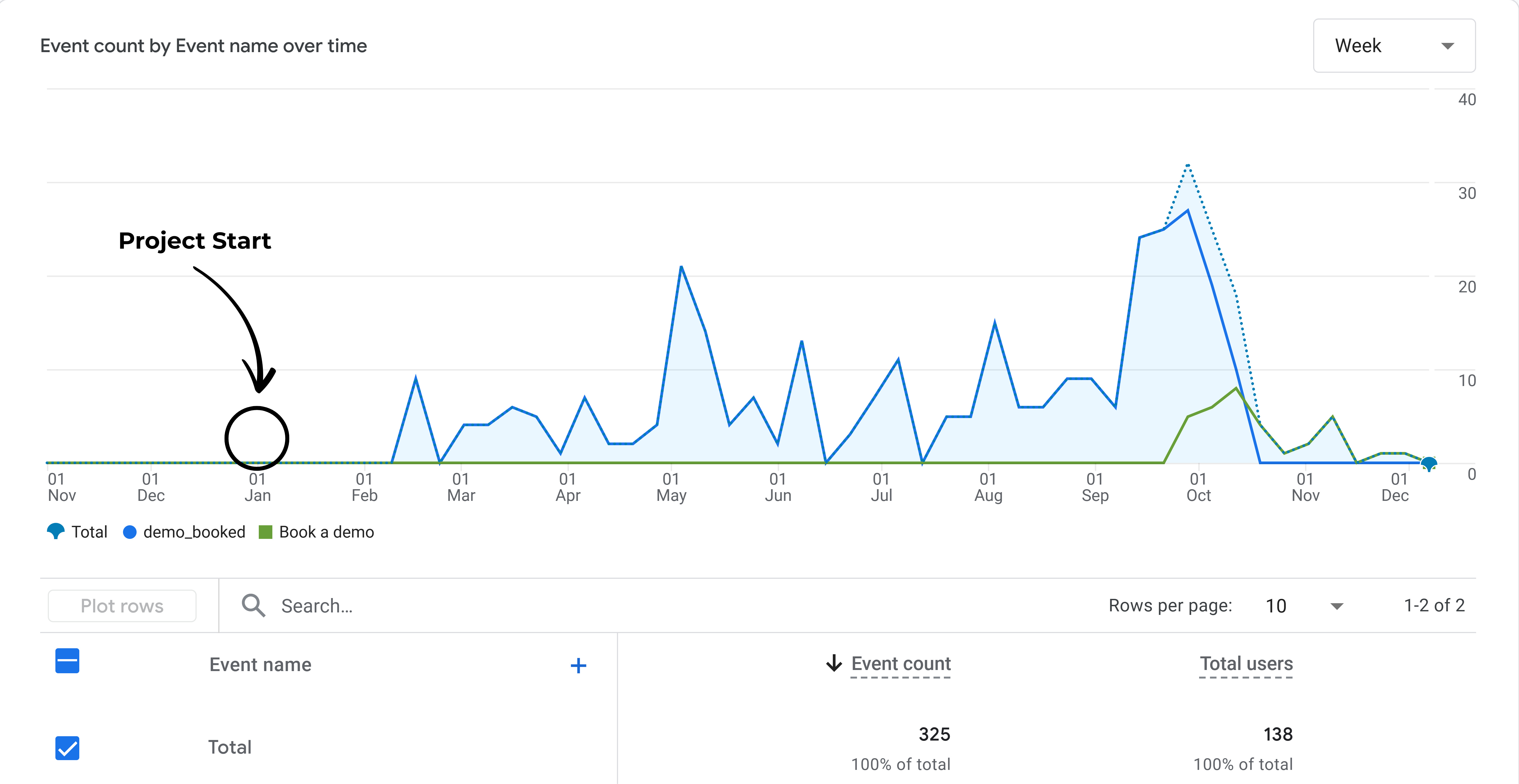Viewport: 1519px width, 784px height.
Task: Sort by Event count column header
Action: (x=900, y=664)
